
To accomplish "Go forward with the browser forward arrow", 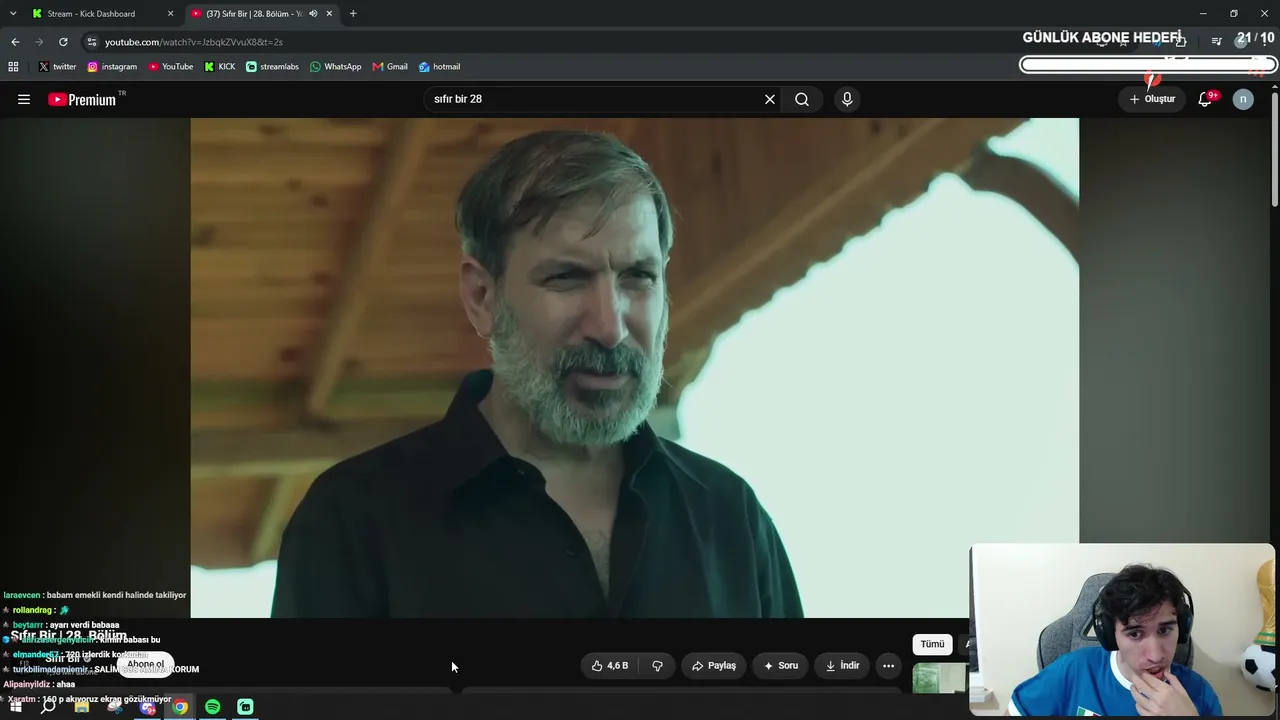I will [39, 42].
